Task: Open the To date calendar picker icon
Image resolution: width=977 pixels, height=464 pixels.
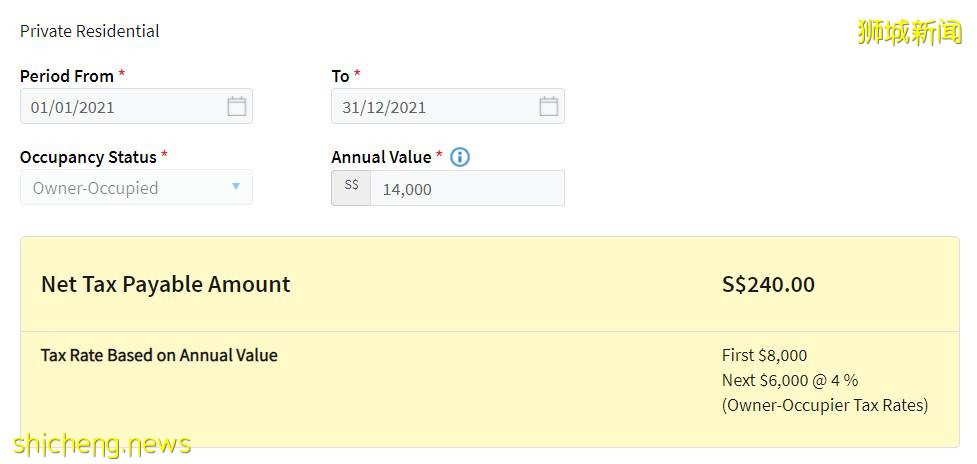Action: pos(548,107)
